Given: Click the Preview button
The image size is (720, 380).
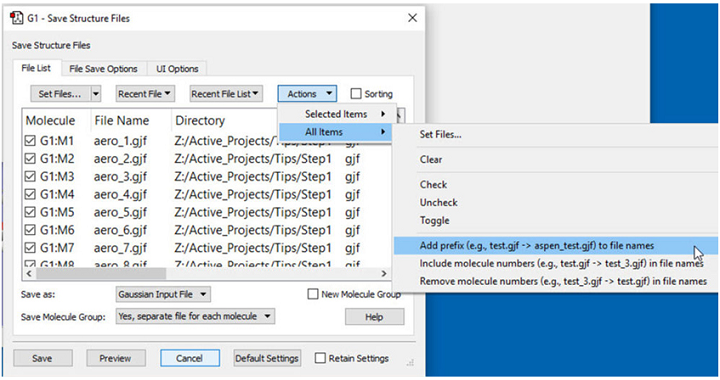Looking at the screenshot, I should click(x=116, y=358).
